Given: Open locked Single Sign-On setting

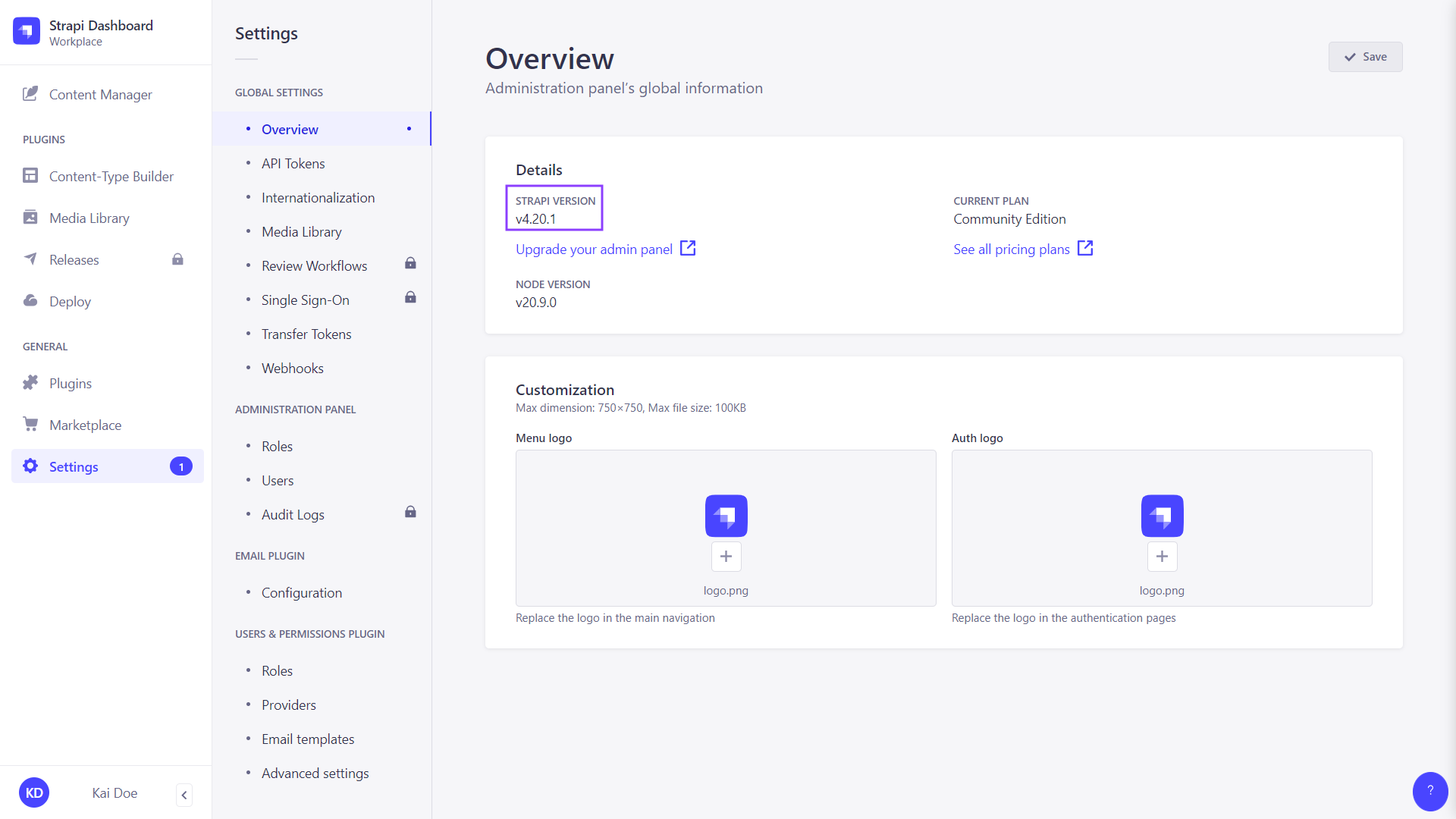Looking at the screenshot, I should tap(305, 300).
